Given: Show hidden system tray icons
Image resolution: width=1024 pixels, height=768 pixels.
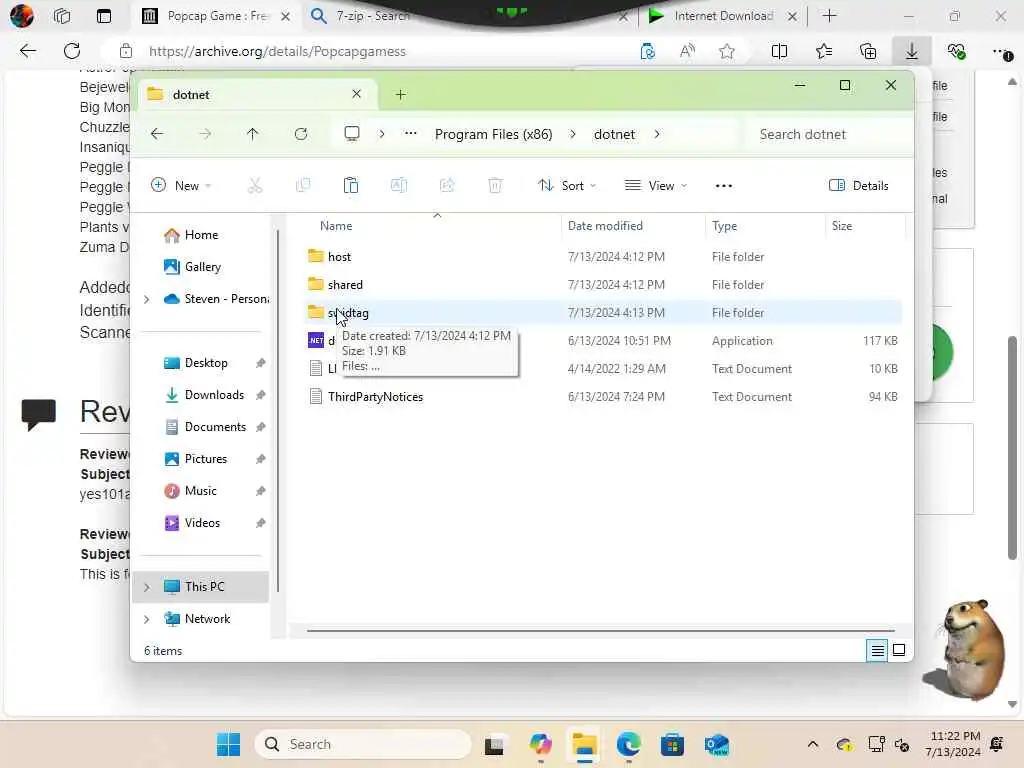Looking at the screenshot, I should pos(812,744).
